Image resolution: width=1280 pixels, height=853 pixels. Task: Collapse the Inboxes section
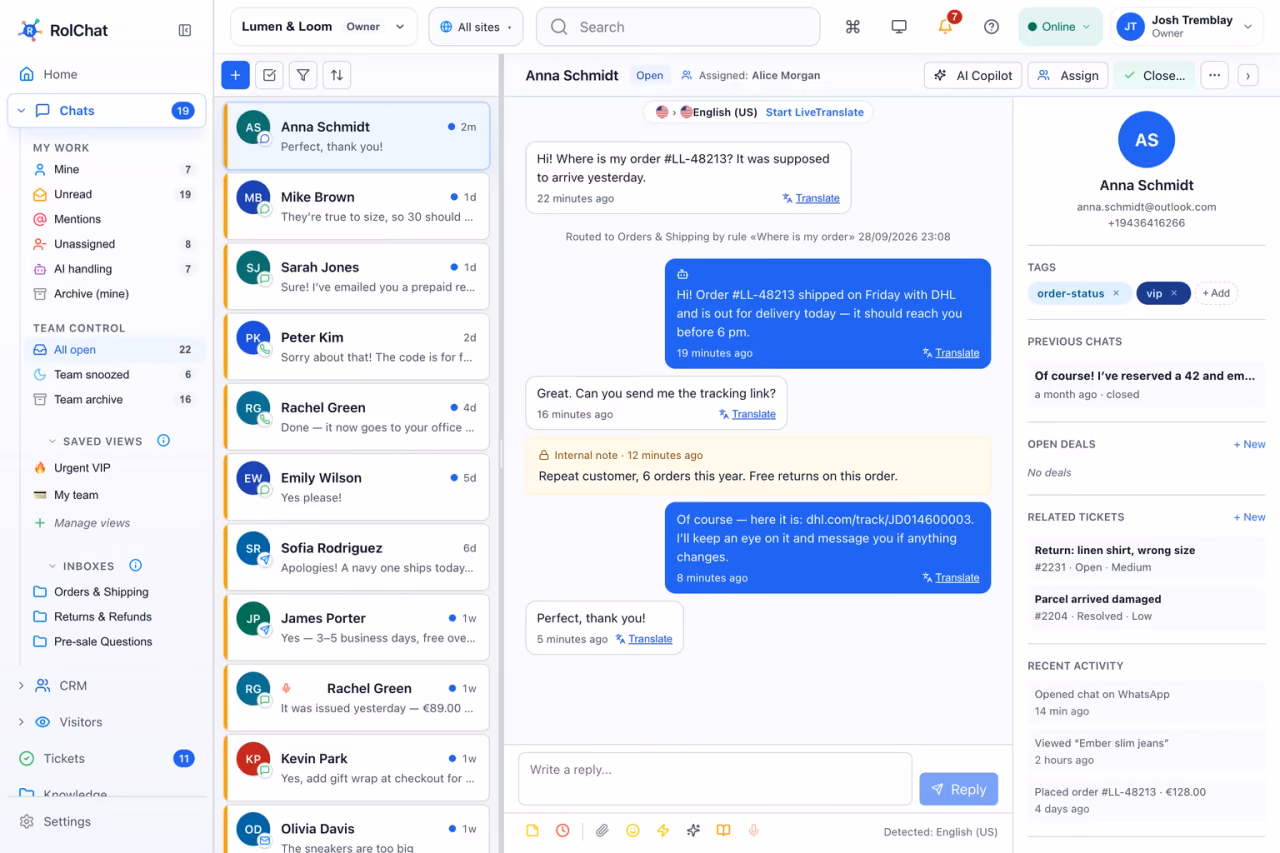52,566
